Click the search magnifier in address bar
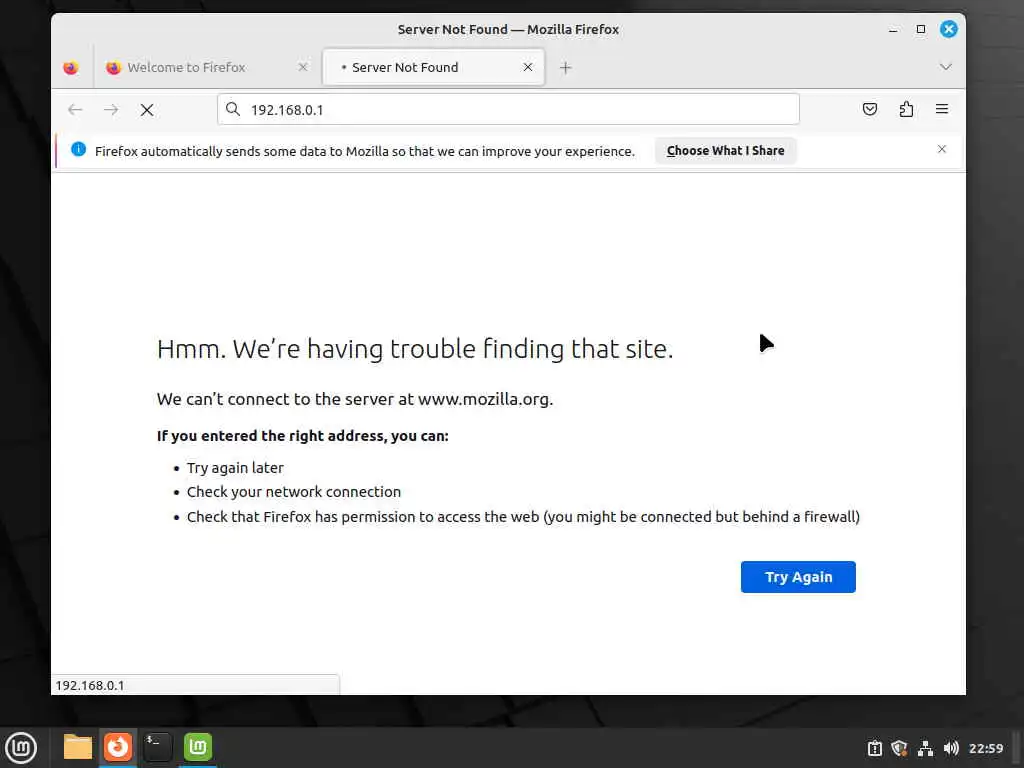Viewport: 1024px width, 768px height. (x=233, y=109)
